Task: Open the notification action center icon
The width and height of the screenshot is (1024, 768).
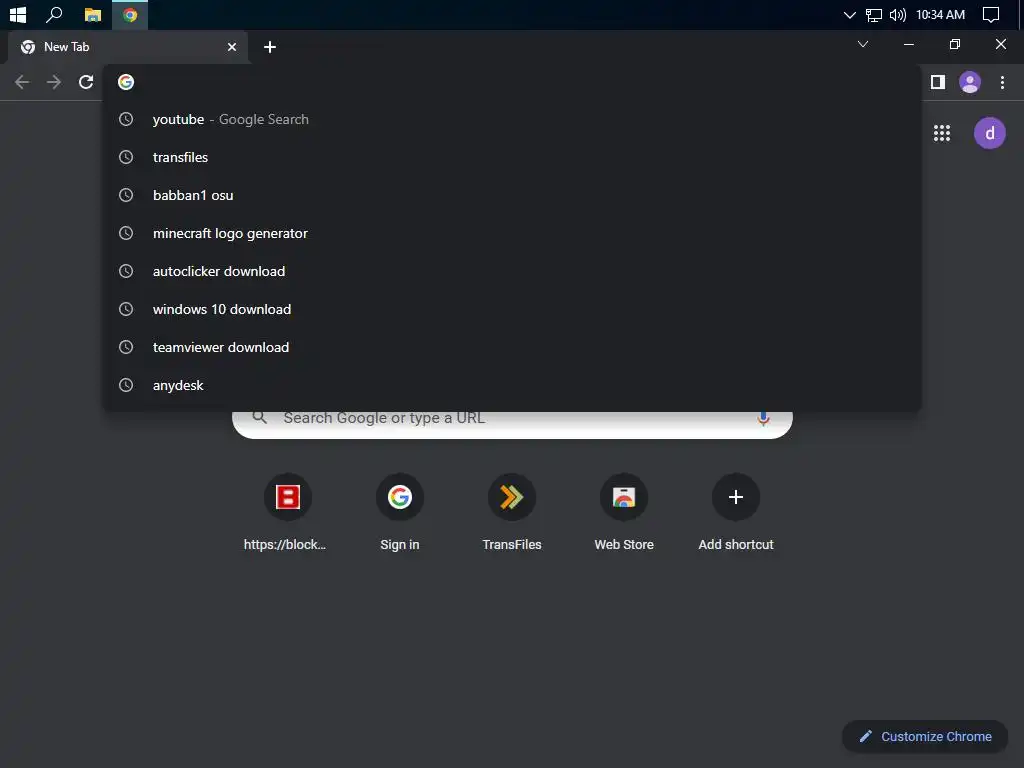Action: [991, 14]
